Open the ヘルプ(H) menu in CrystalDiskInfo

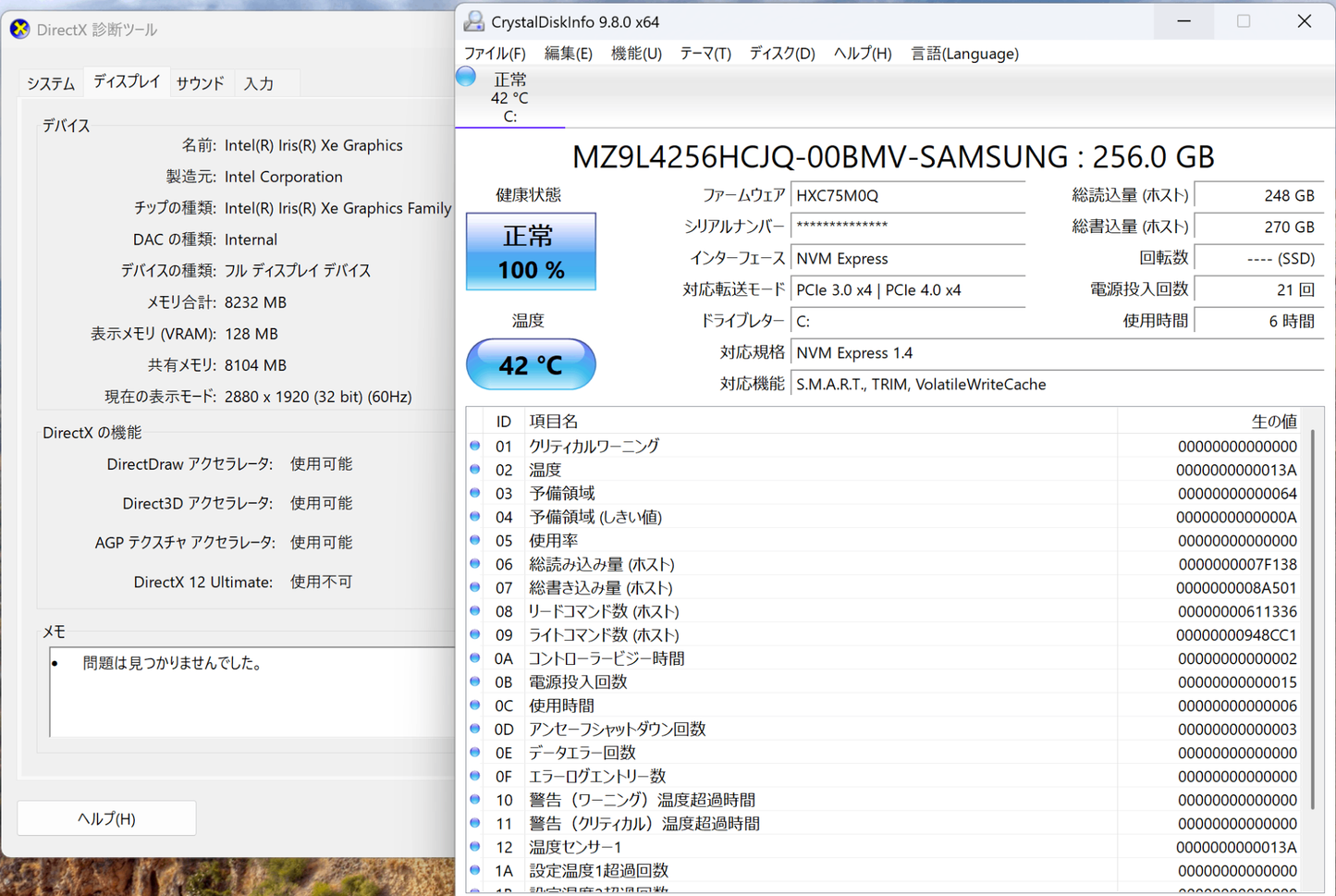pos(863,54)
